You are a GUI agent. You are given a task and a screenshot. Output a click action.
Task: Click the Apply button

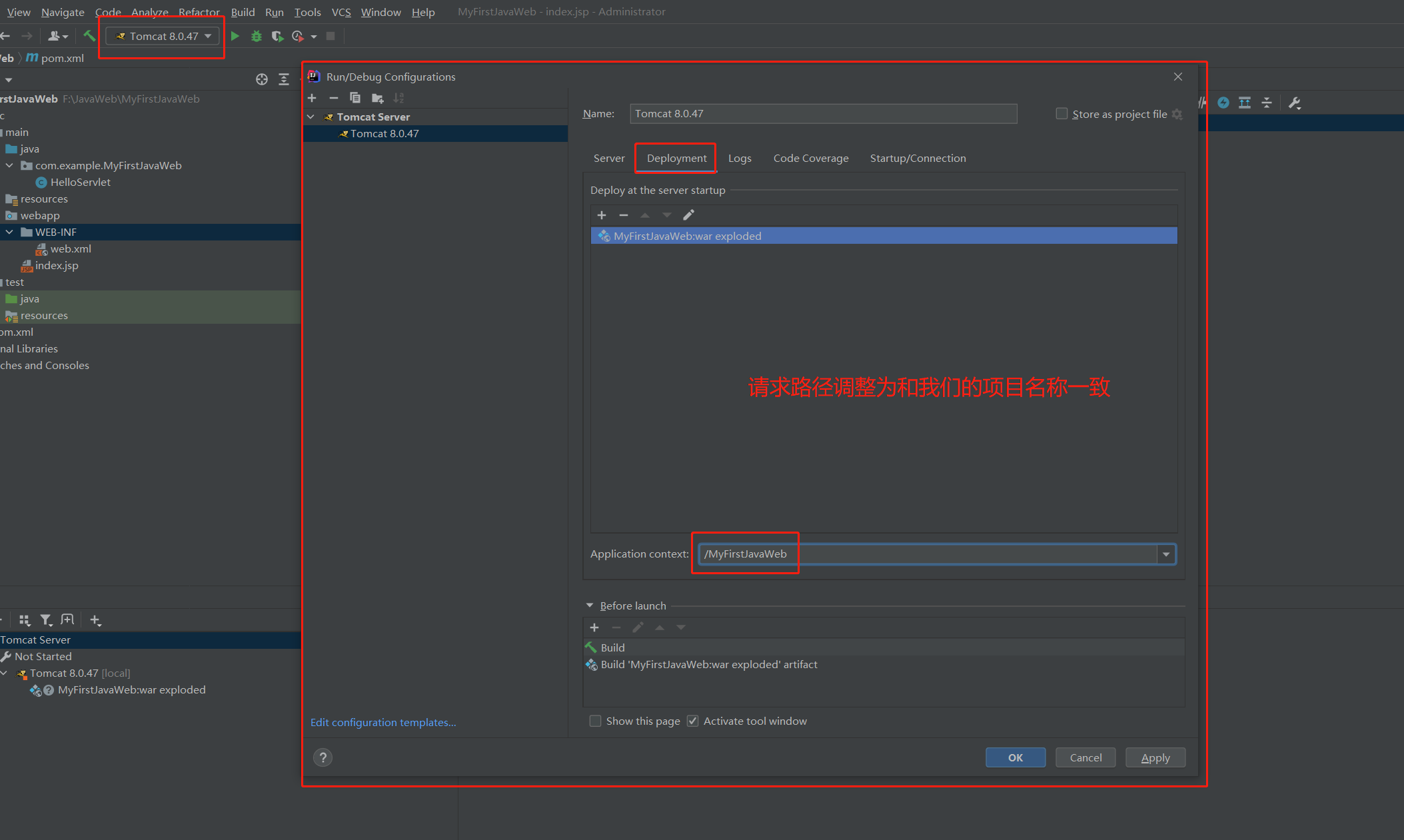(1155, 757)
